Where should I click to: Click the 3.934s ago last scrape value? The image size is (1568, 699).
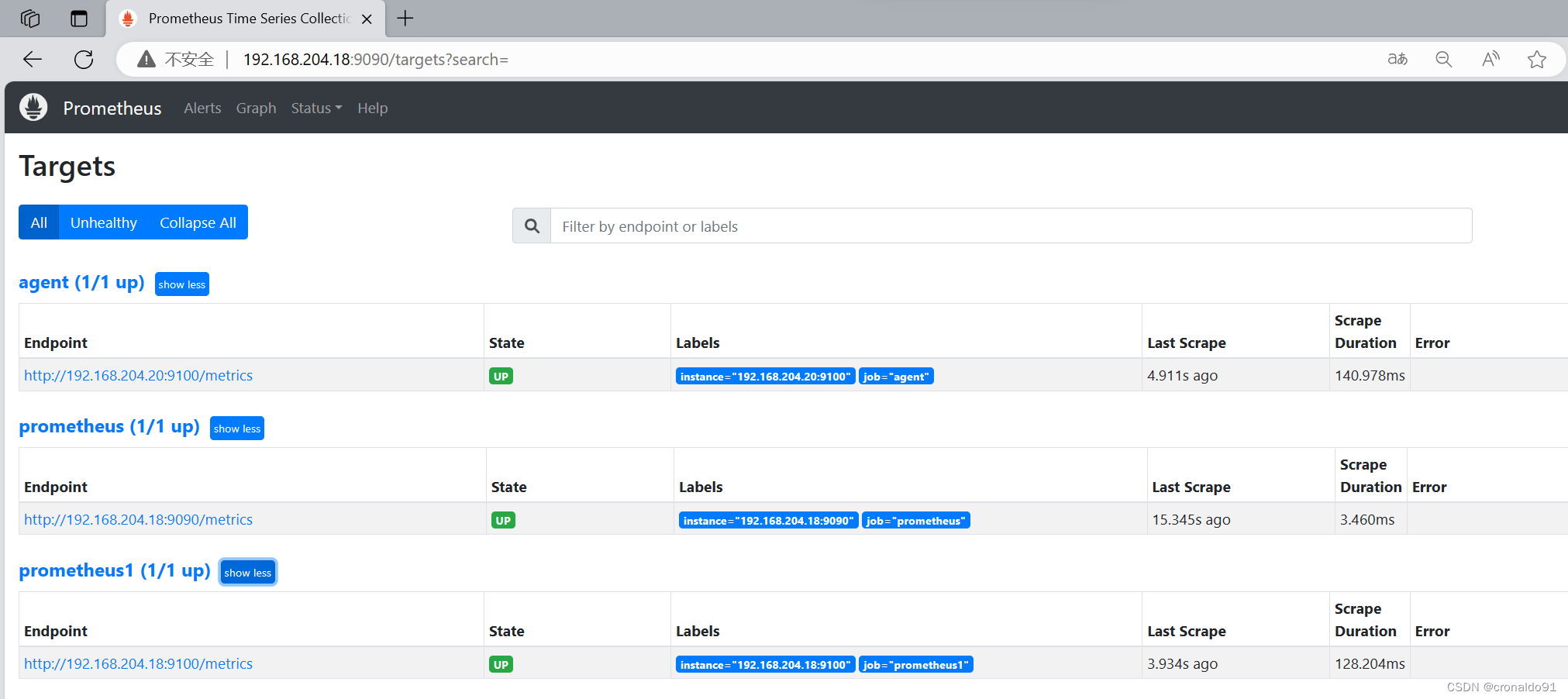pos(1182,663)
